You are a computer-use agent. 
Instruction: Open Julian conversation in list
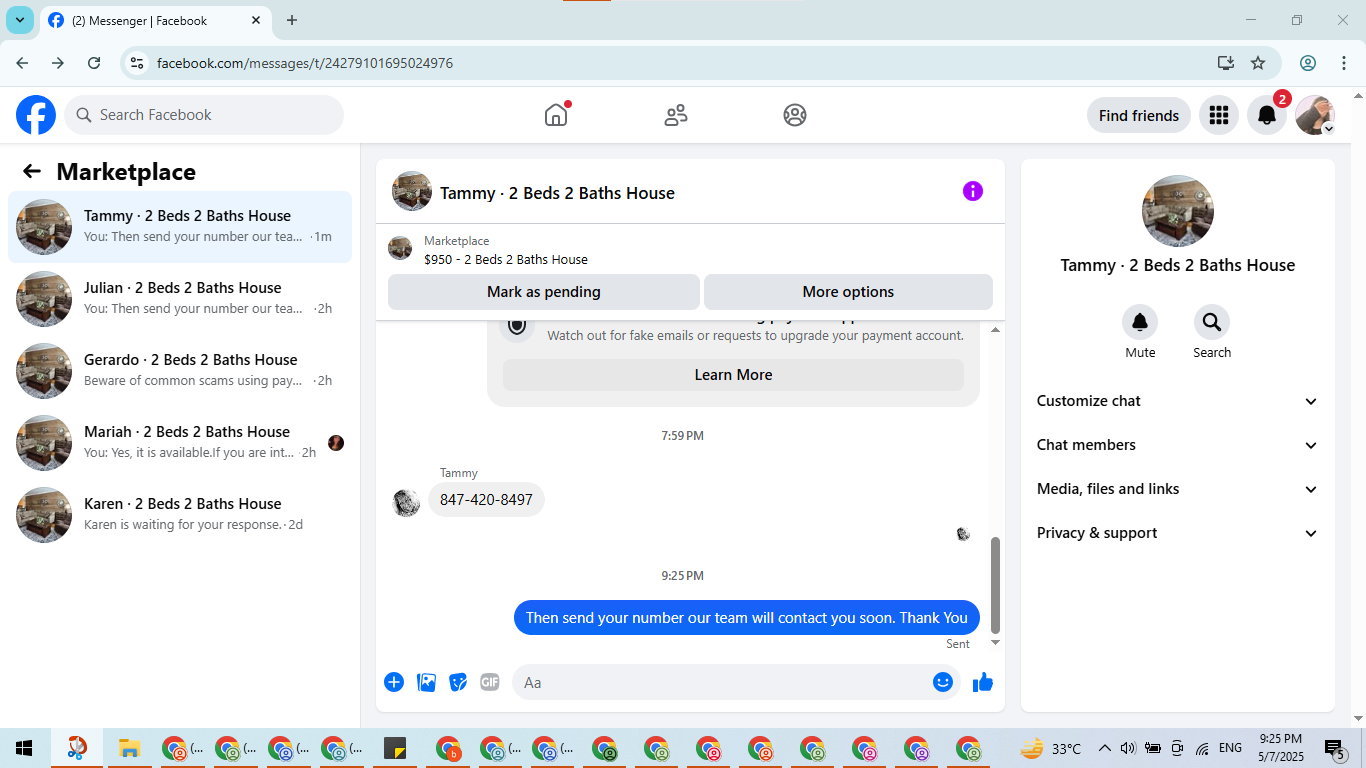point(180,299)
